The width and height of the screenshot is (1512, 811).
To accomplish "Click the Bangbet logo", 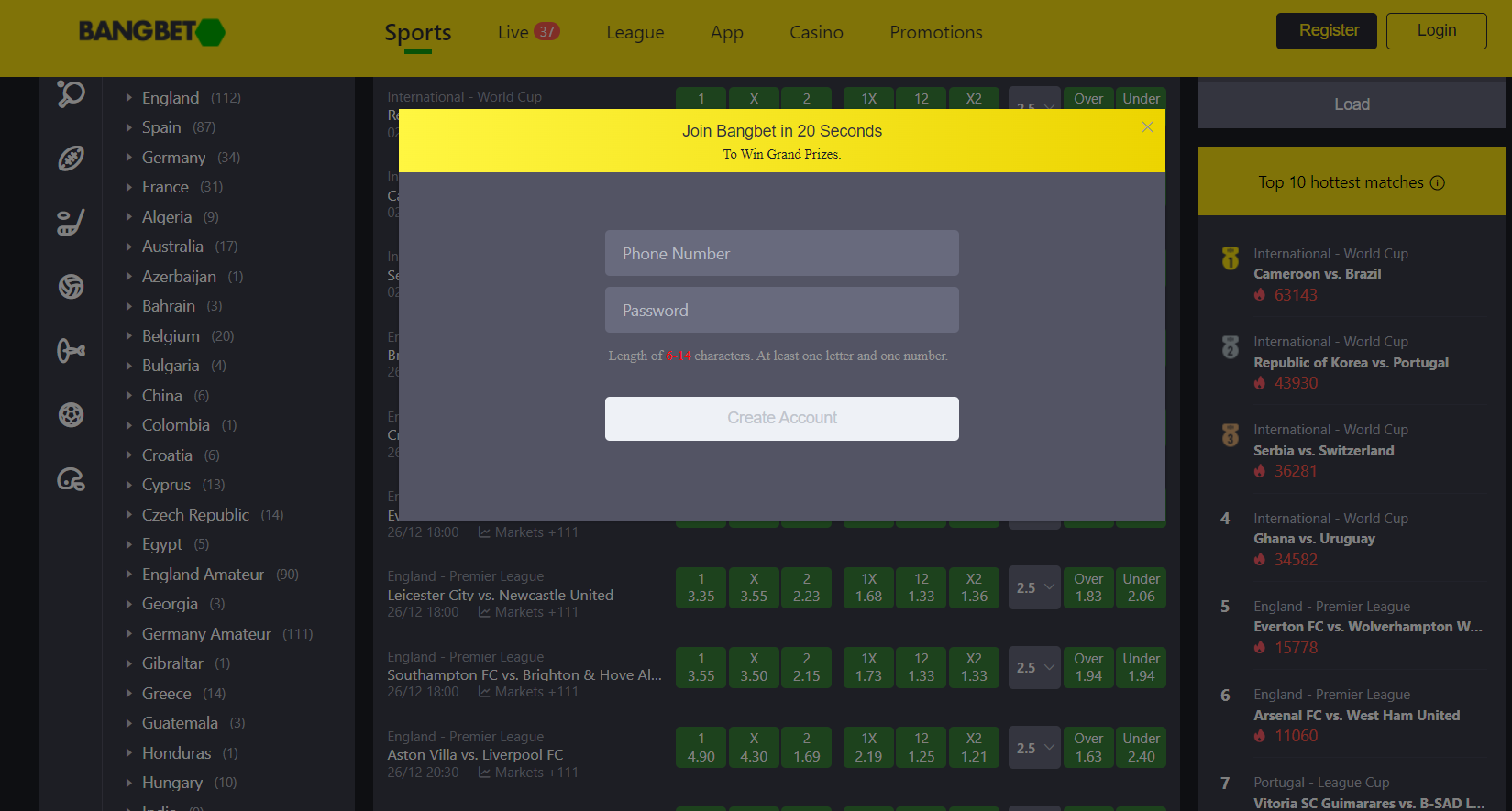I will coord(152,32).
